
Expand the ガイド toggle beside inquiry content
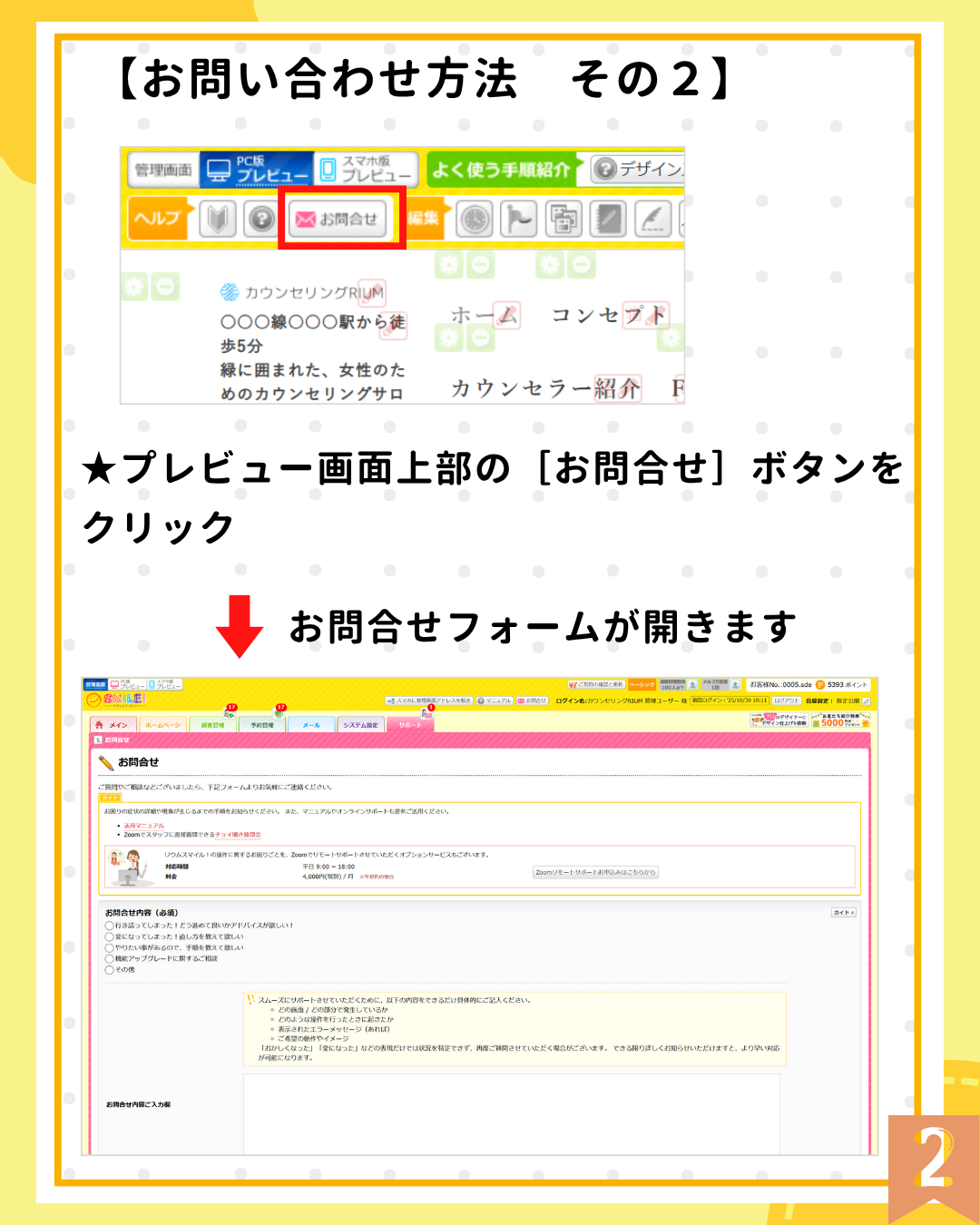pos(843,913)
